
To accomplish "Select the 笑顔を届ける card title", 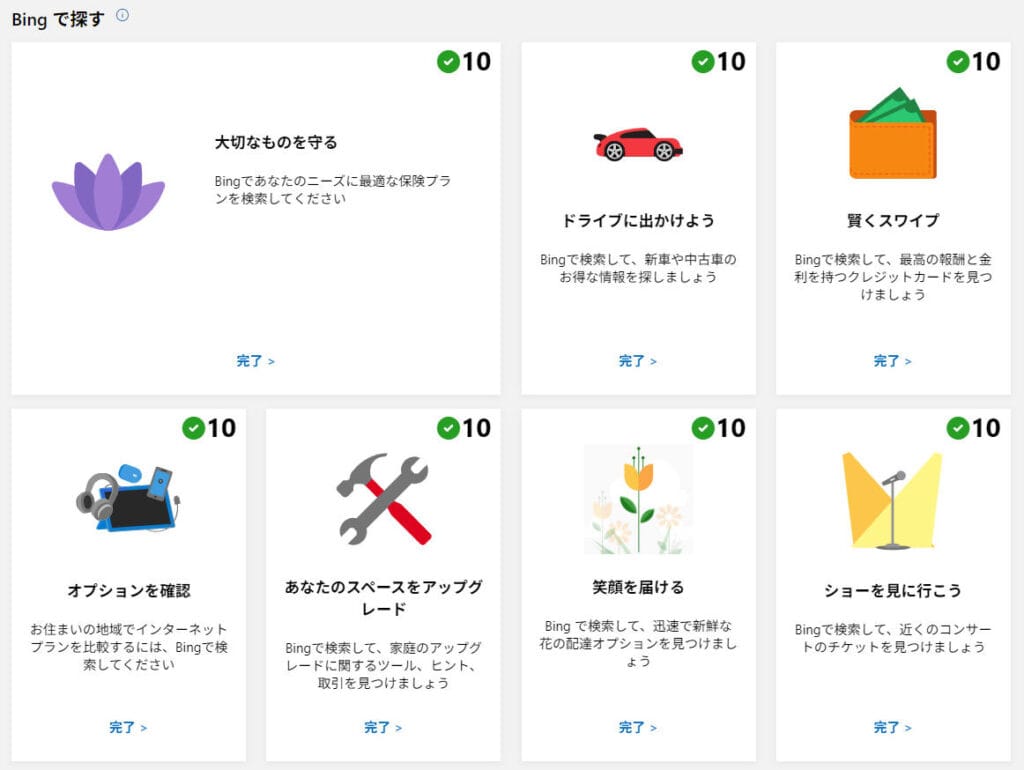I will point(638,587).
